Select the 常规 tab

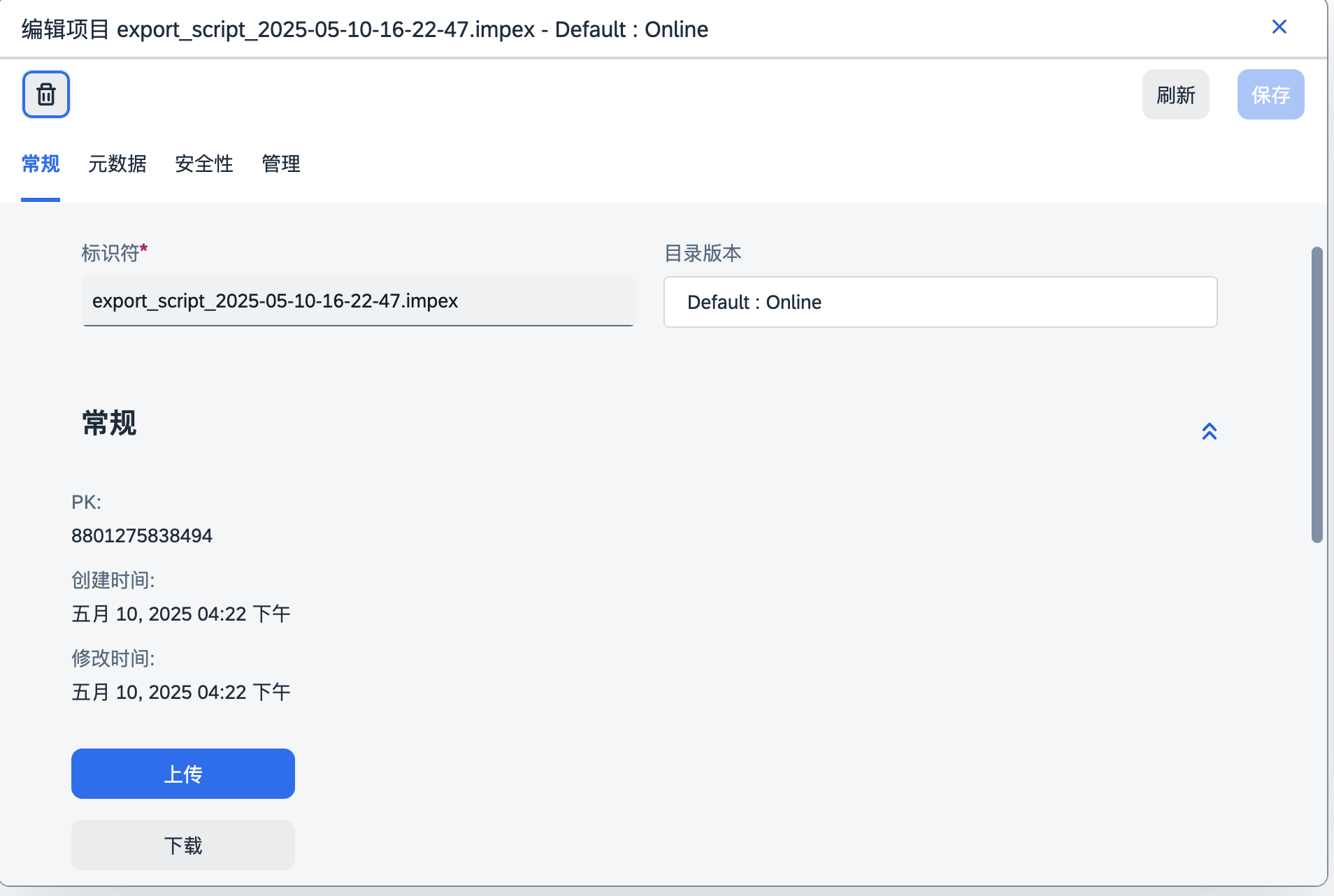click(x=41, y=164)
